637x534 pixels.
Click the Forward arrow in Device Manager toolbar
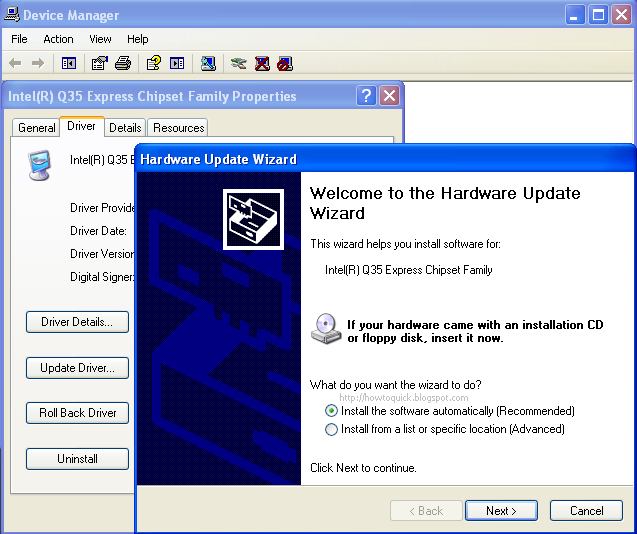click(x=38, y=63)
